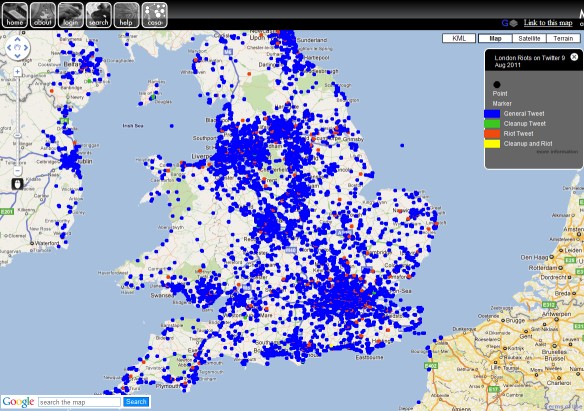Switch to Terrain view type
Viewport: 584px width, 411px height.
(x=563, y=38)
